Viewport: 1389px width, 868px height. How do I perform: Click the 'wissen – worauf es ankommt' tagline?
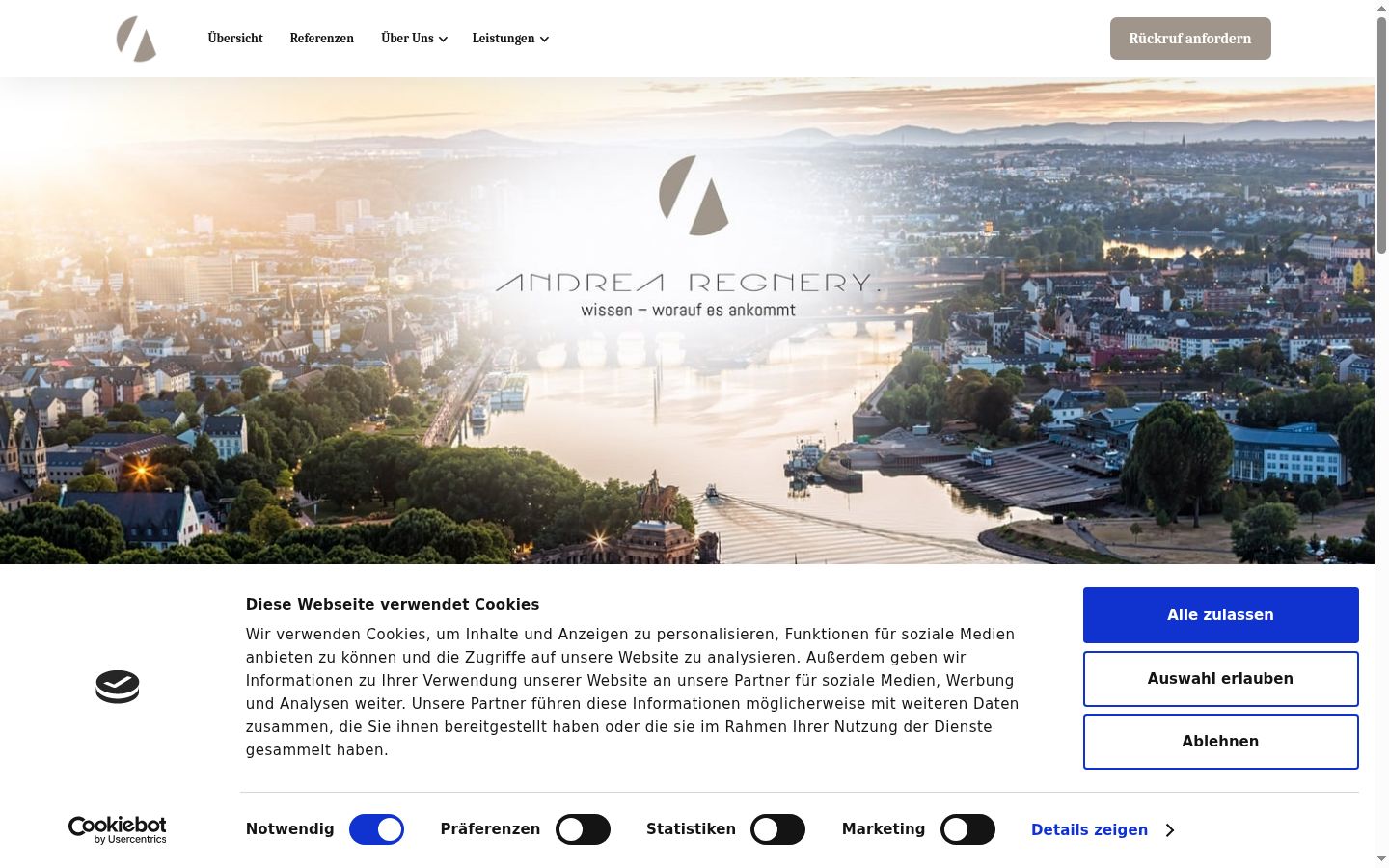click(x=689, y=310)
